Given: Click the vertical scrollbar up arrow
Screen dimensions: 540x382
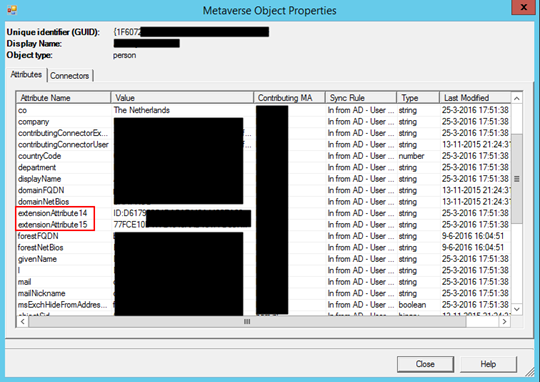Looking at the screenshot, I should click(517, 99).
